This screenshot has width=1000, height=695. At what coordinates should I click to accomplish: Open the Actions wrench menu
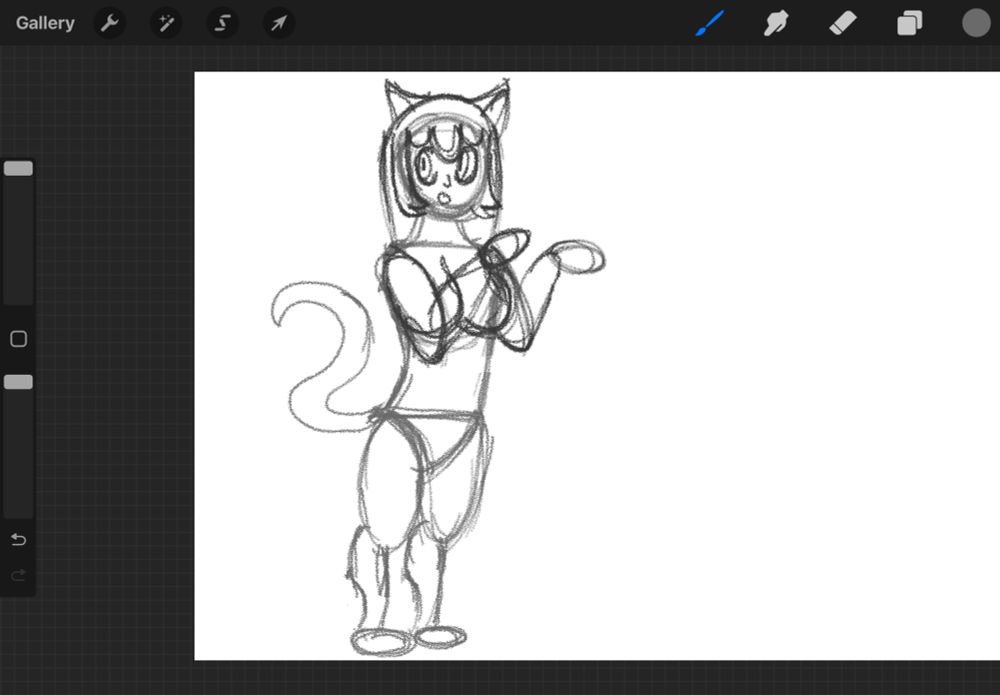110,24
